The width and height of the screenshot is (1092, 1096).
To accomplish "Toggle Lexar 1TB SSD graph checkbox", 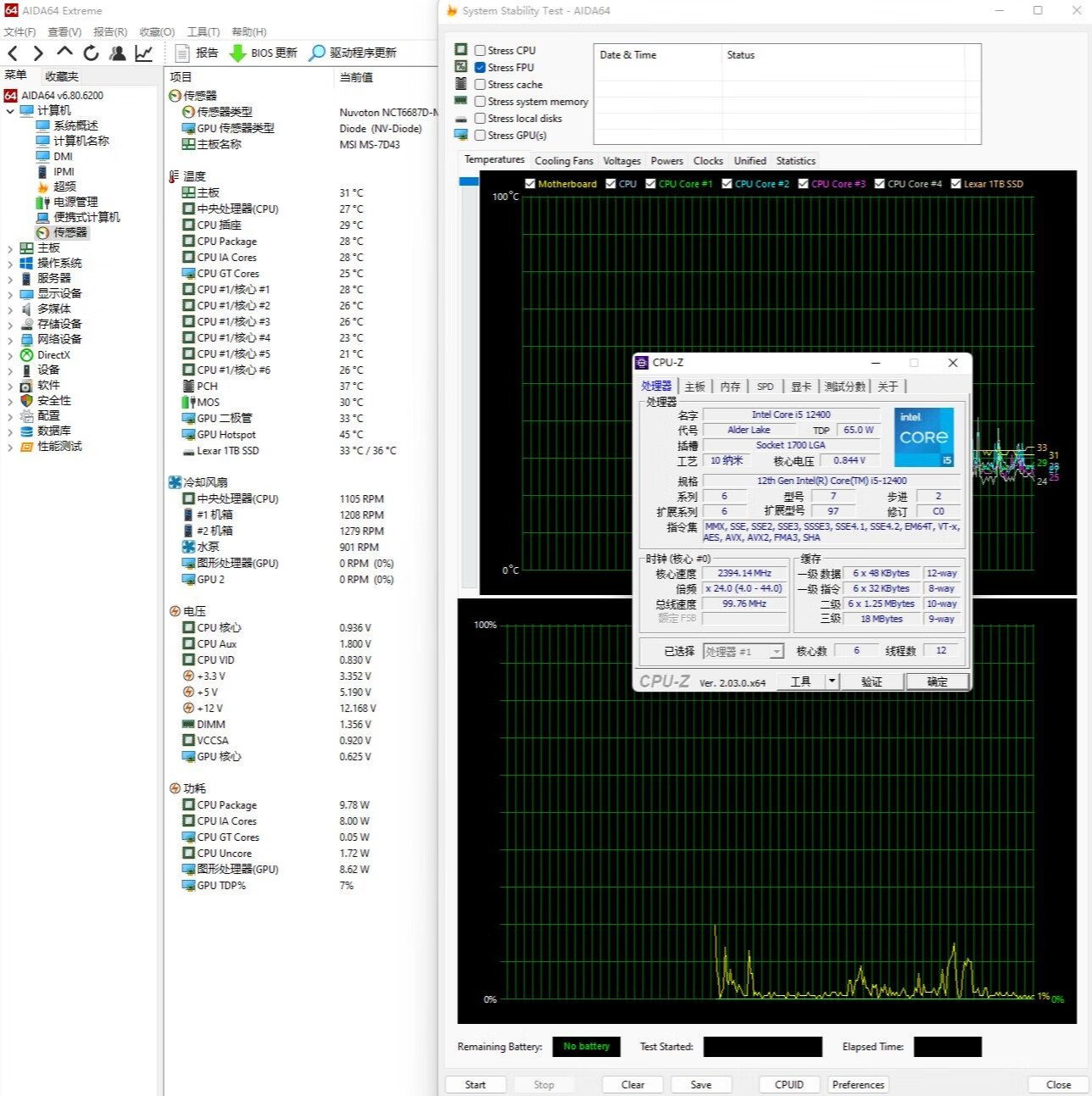I will point(955,184).
